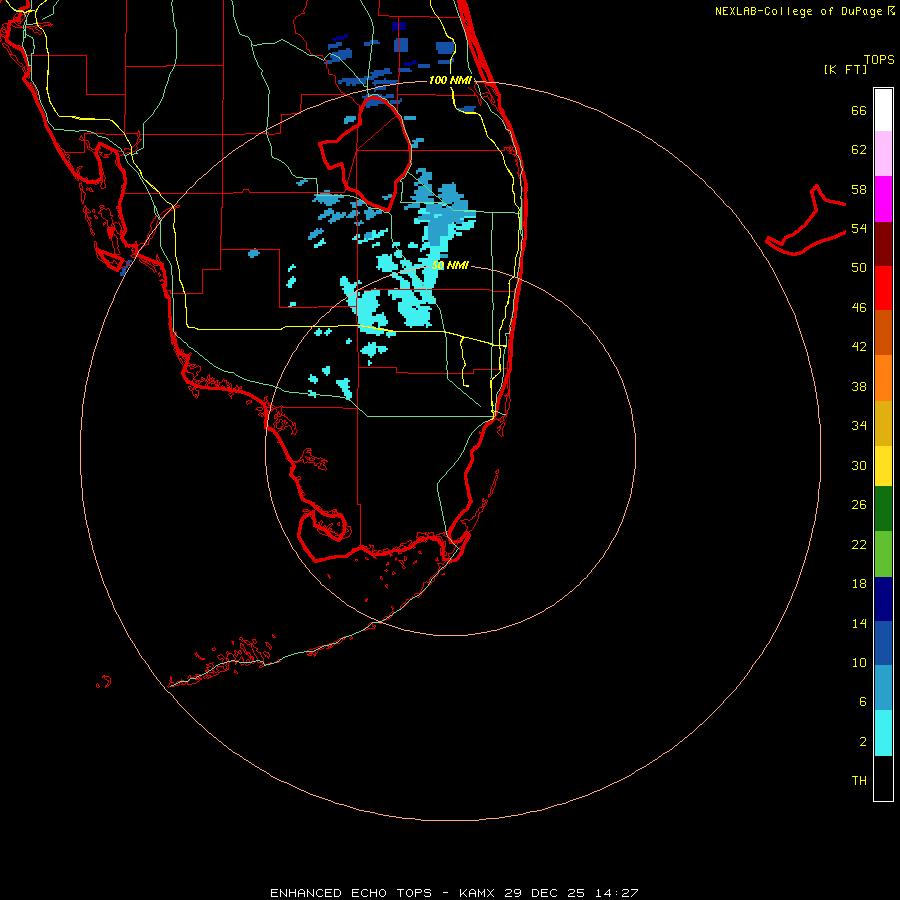Click the island outline east of Florida

click(x=806, y=220)
